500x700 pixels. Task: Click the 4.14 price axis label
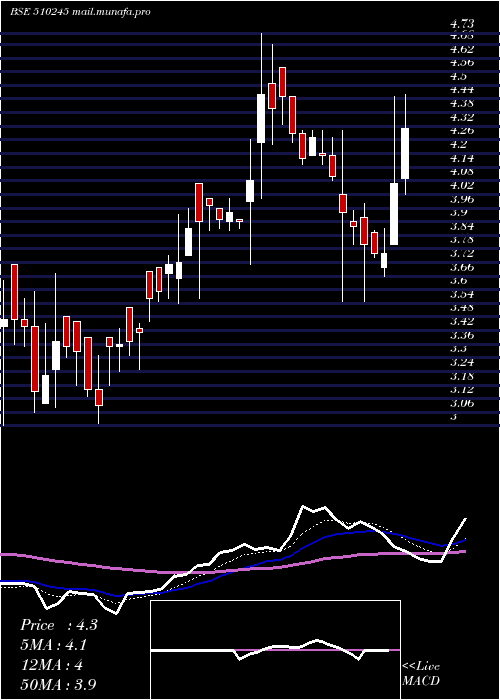click(x=462, y=158)
